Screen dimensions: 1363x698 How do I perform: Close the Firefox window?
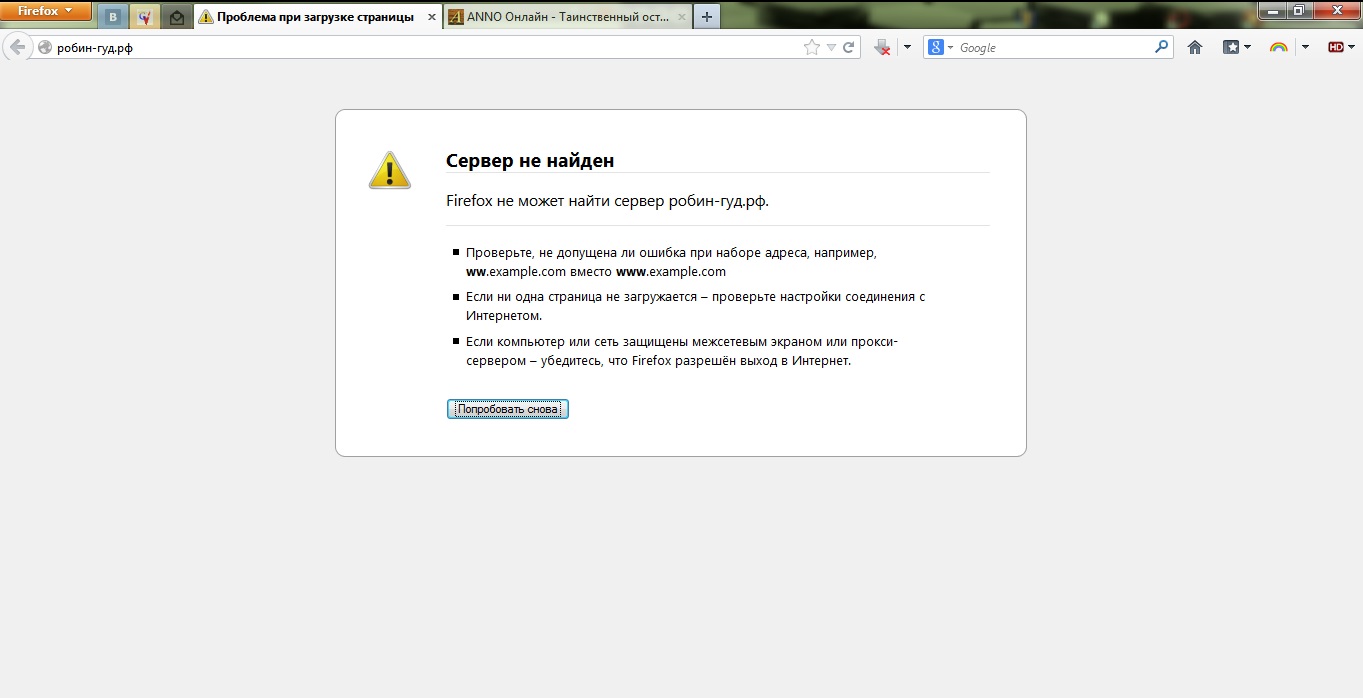(x=1336, y=9)
